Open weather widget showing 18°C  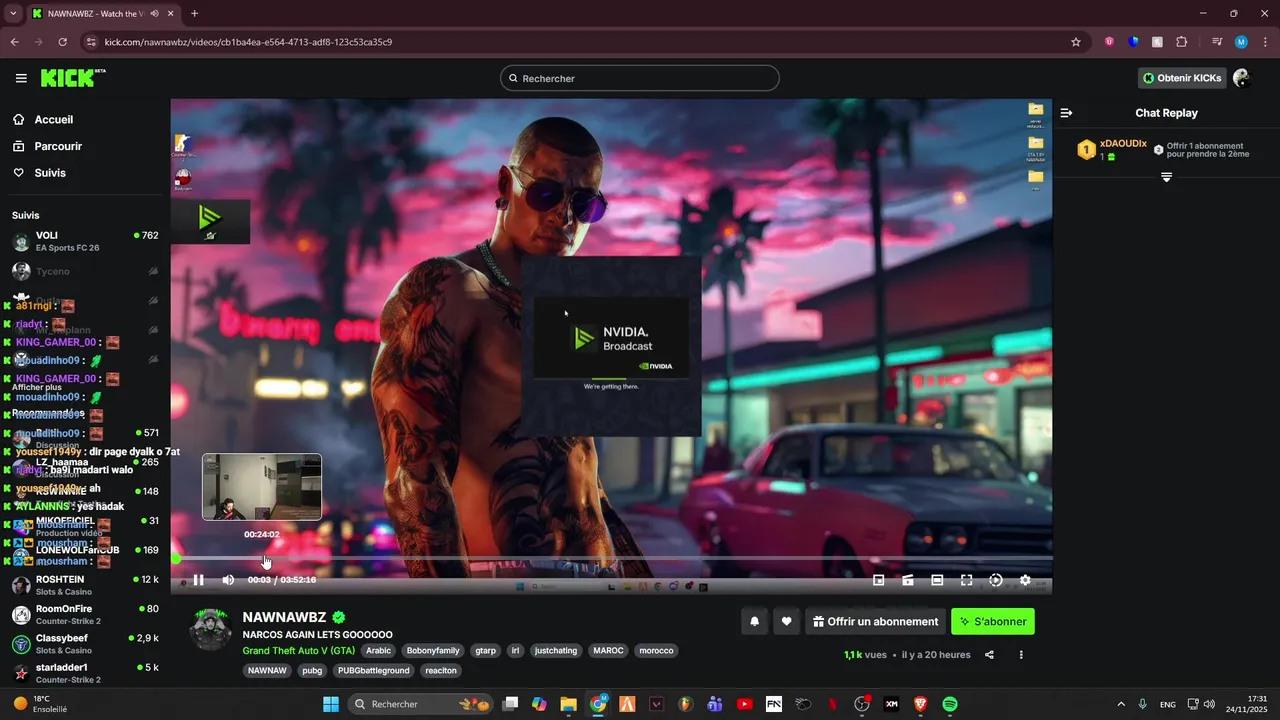click(40, 704)
